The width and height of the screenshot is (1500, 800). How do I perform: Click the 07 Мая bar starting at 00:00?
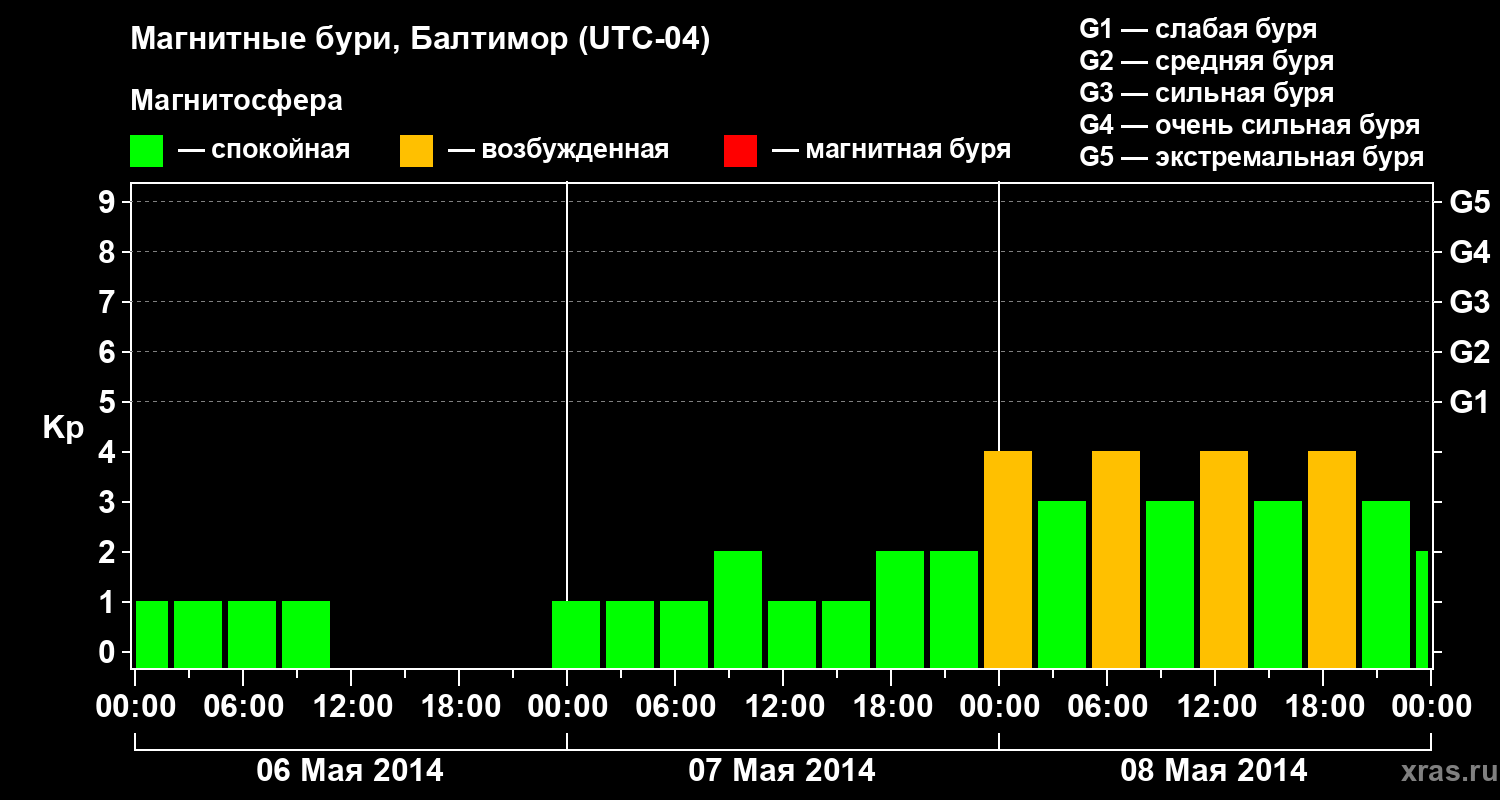click(576, 634)
